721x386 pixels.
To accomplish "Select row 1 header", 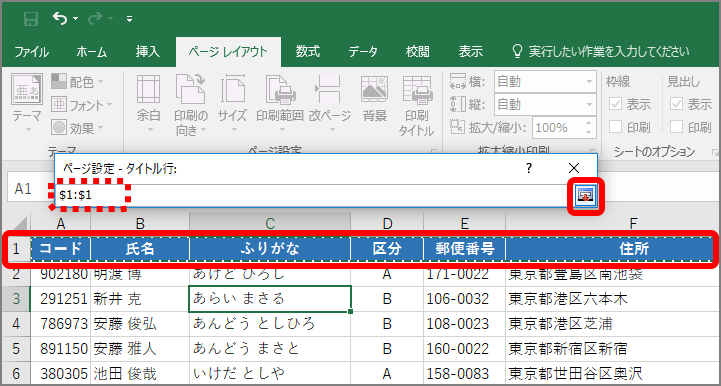I will point(17,249).
